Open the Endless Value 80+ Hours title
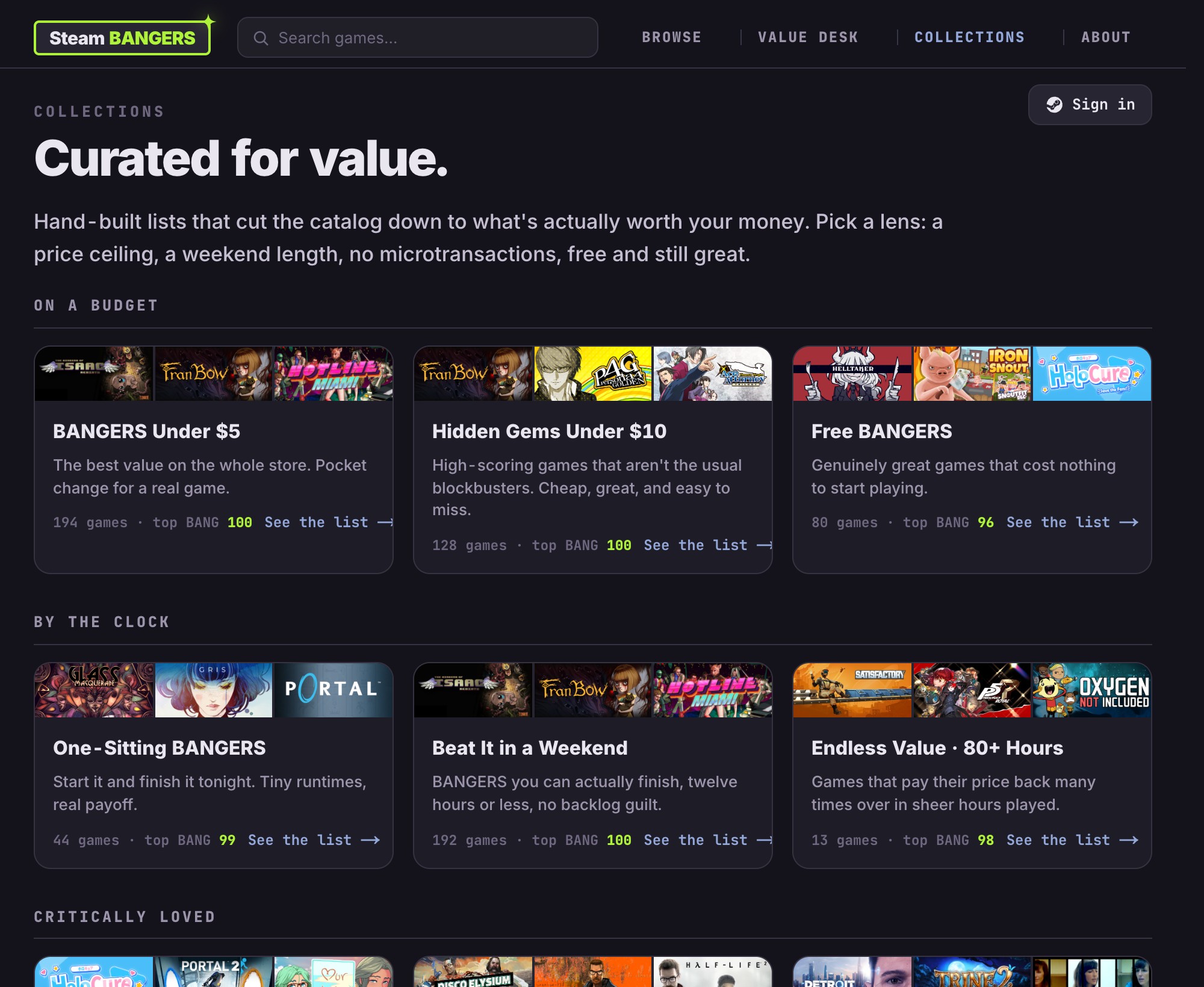 937,748
